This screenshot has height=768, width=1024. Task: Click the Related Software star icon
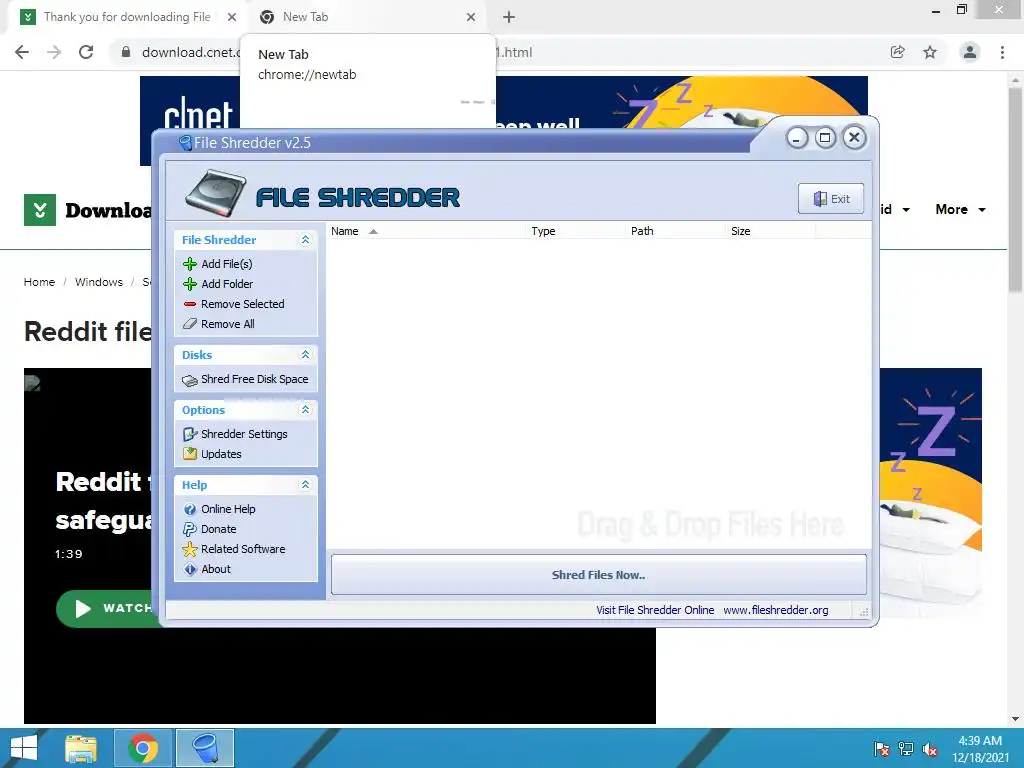coord(190,549)
